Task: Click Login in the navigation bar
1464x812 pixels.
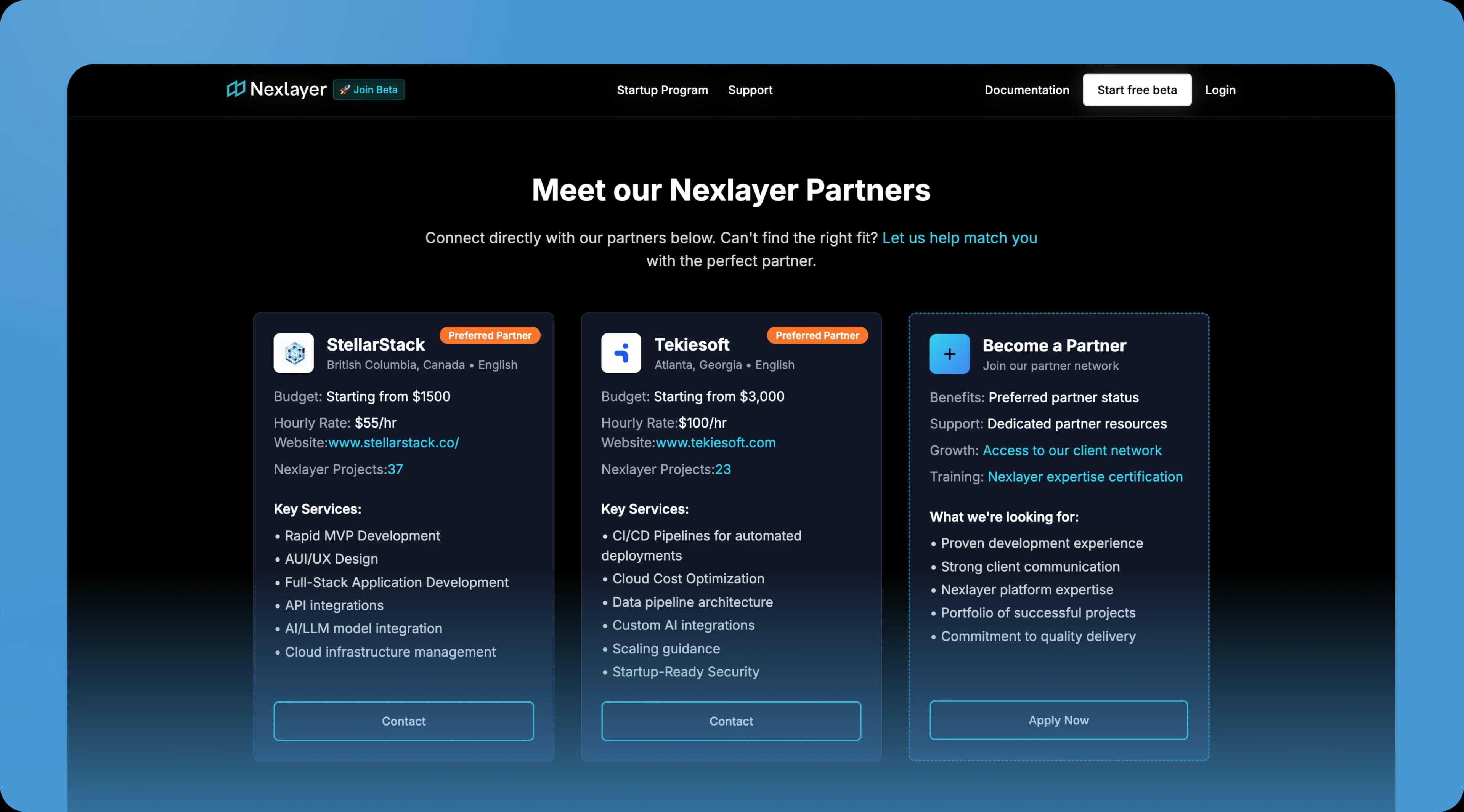Action: click(x=1220, y=90)
